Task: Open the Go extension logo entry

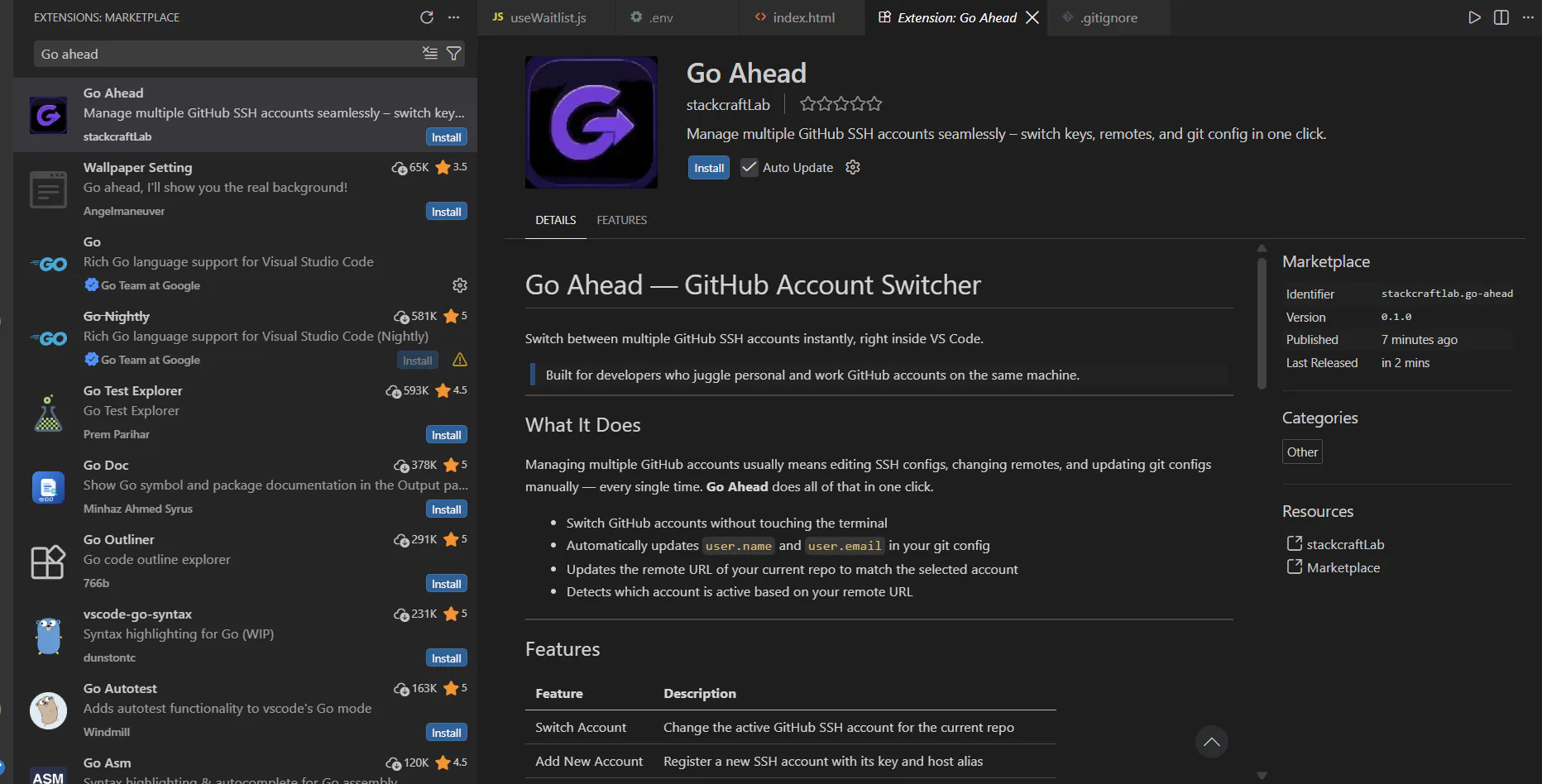Action: click(48, 264)
